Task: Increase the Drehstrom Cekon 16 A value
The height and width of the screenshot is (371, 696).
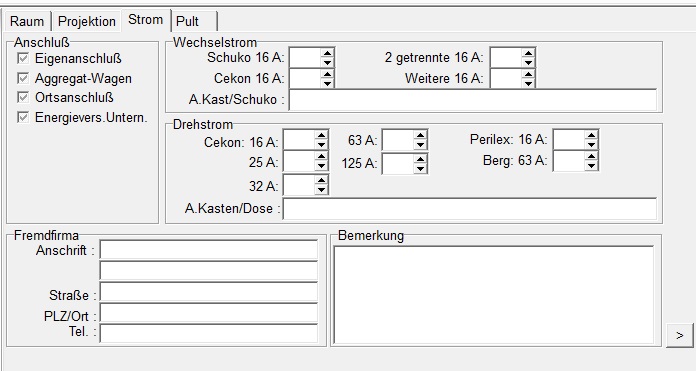Action: (321, 135)
